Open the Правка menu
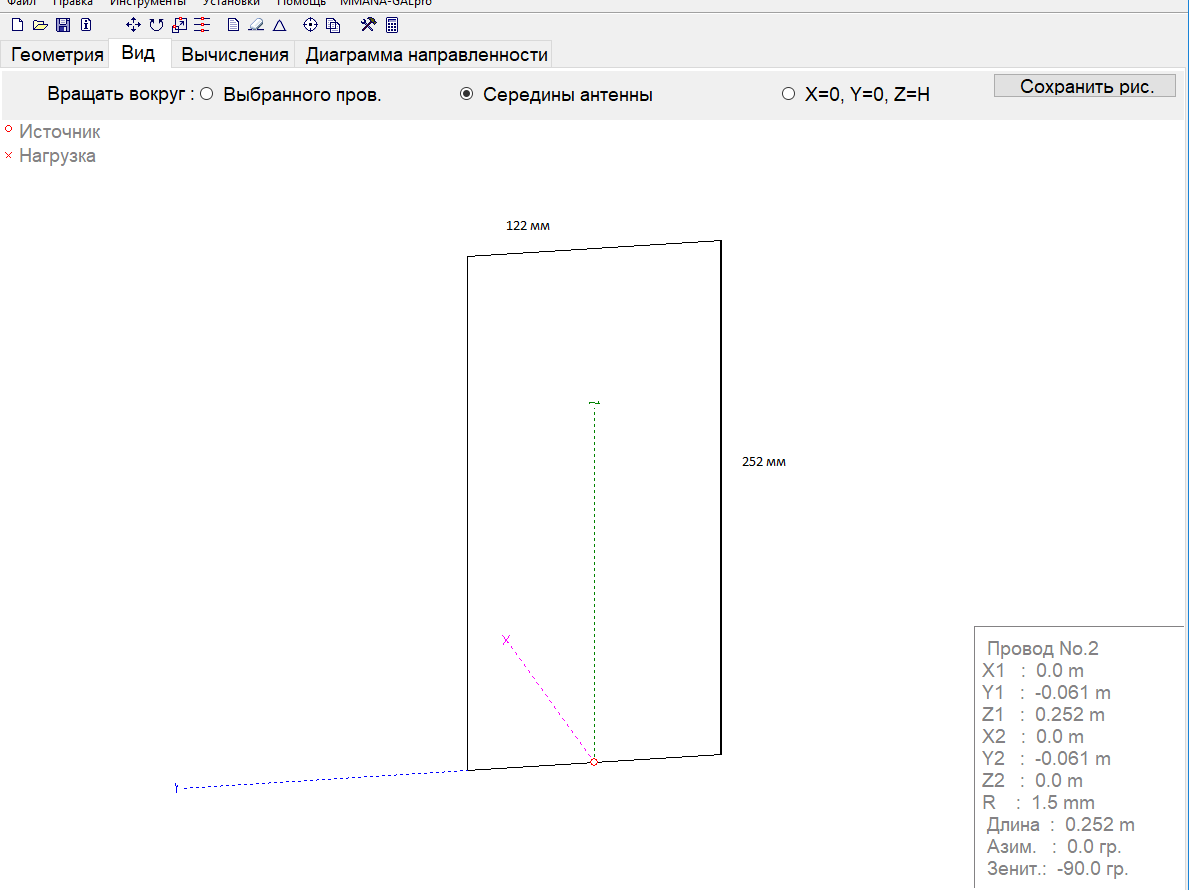 tap(72, 3)
